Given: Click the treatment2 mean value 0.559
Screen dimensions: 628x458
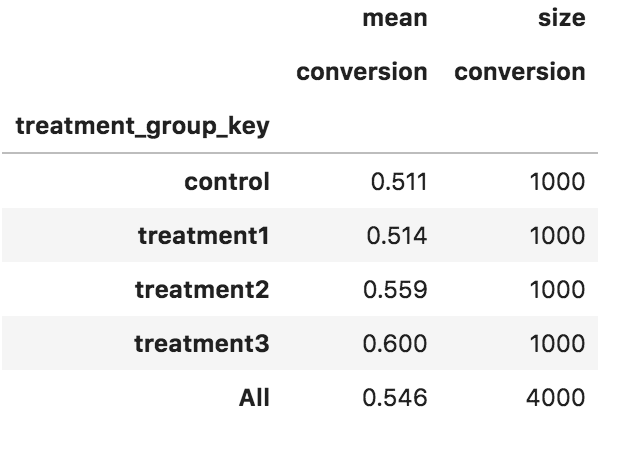Looking at the screenshot, I should click(395, 290).
